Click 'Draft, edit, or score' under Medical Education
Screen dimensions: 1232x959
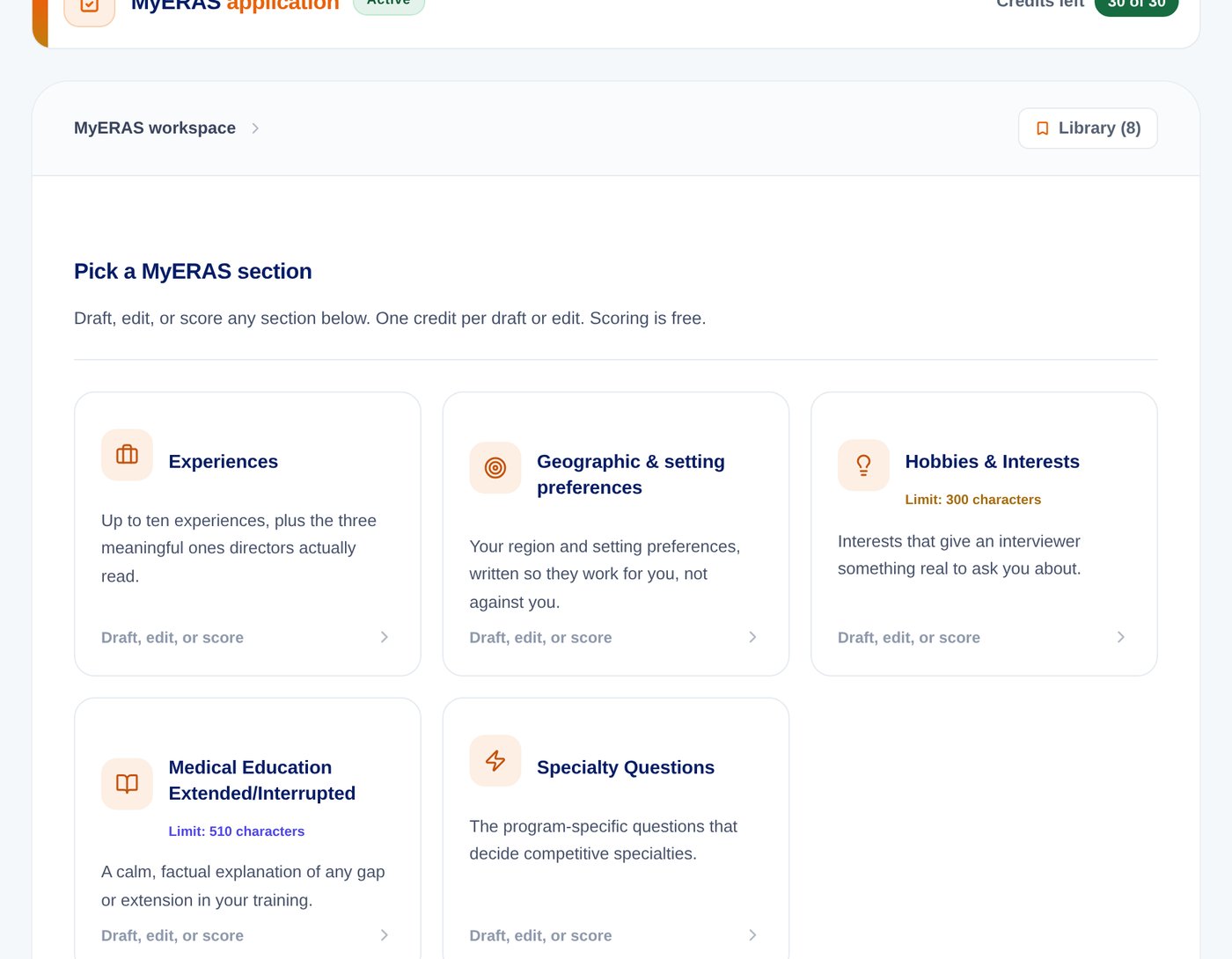(172, 936)
